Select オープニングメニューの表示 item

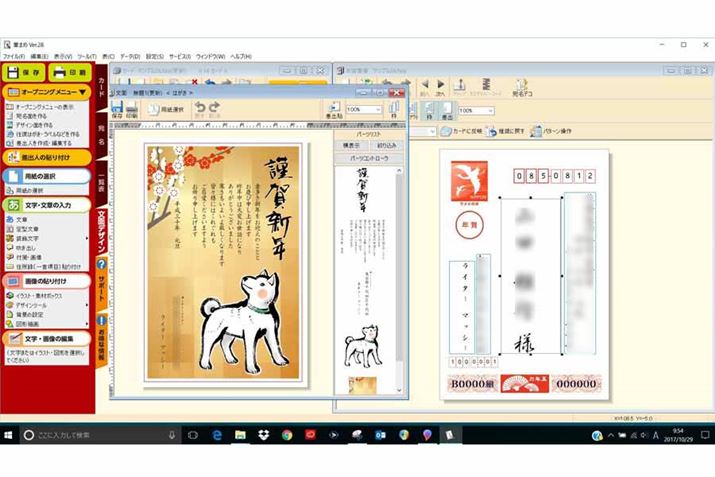45,107
